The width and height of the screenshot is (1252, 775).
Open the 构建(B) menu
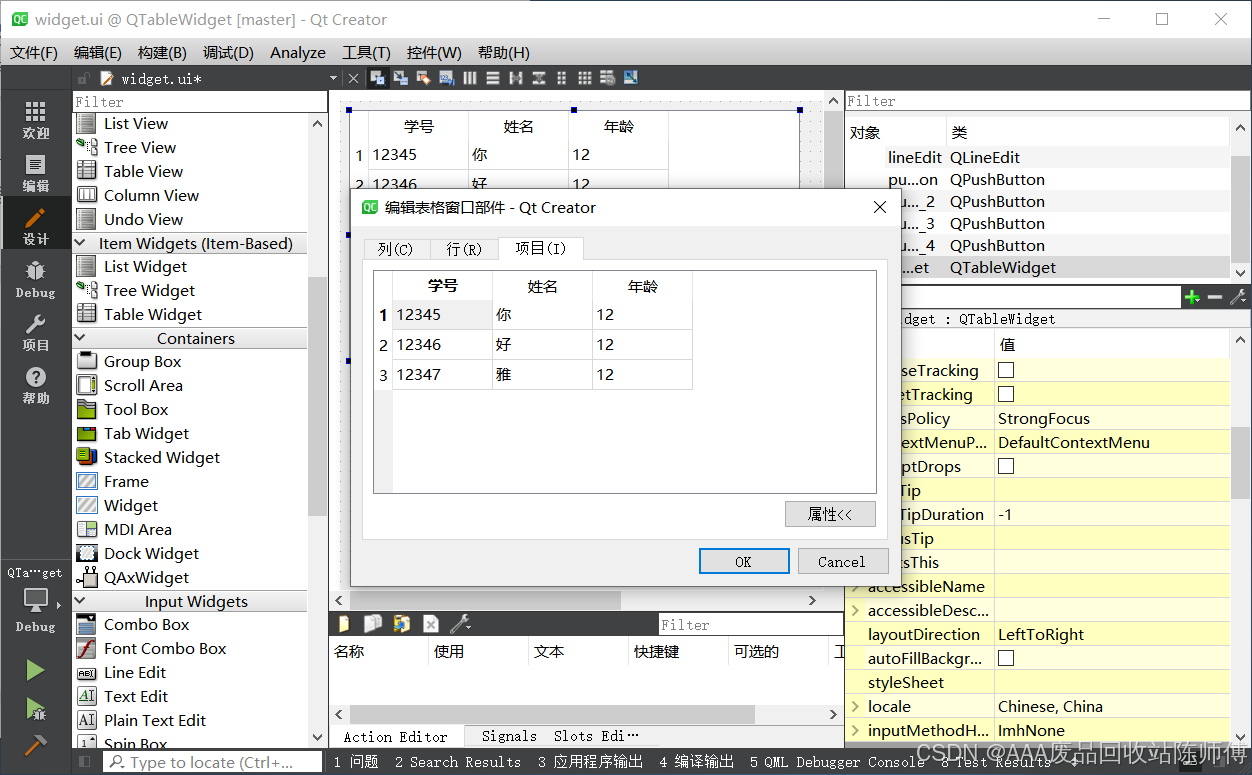coord(162,52)
